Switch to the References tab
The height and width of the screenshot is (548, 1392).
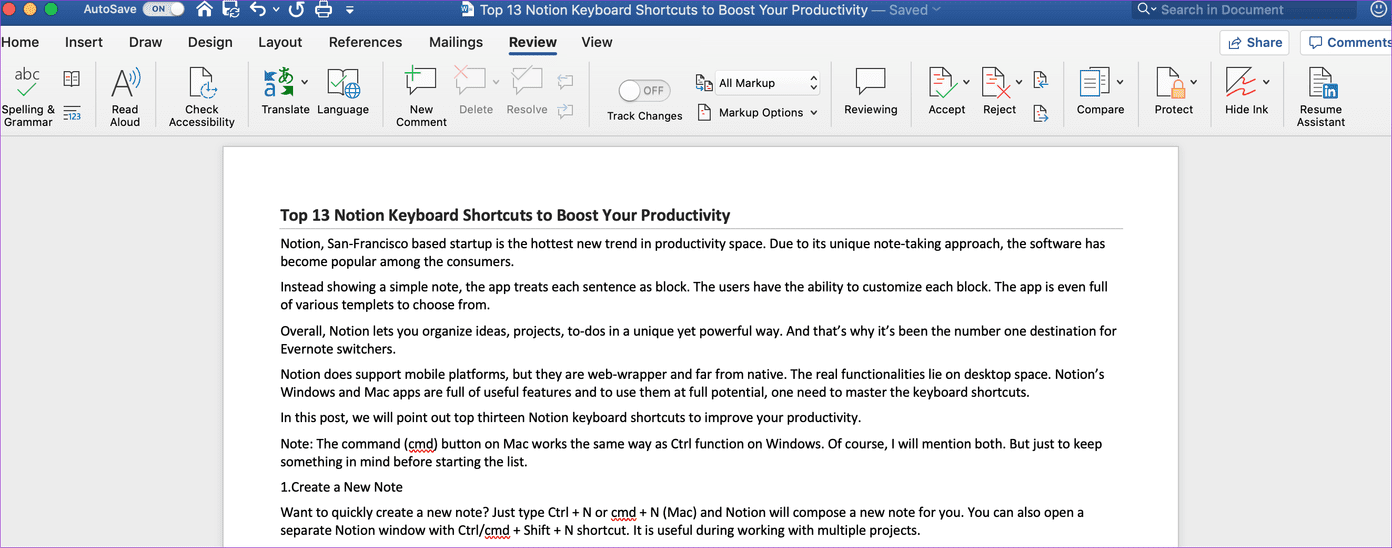click(365, 42)
